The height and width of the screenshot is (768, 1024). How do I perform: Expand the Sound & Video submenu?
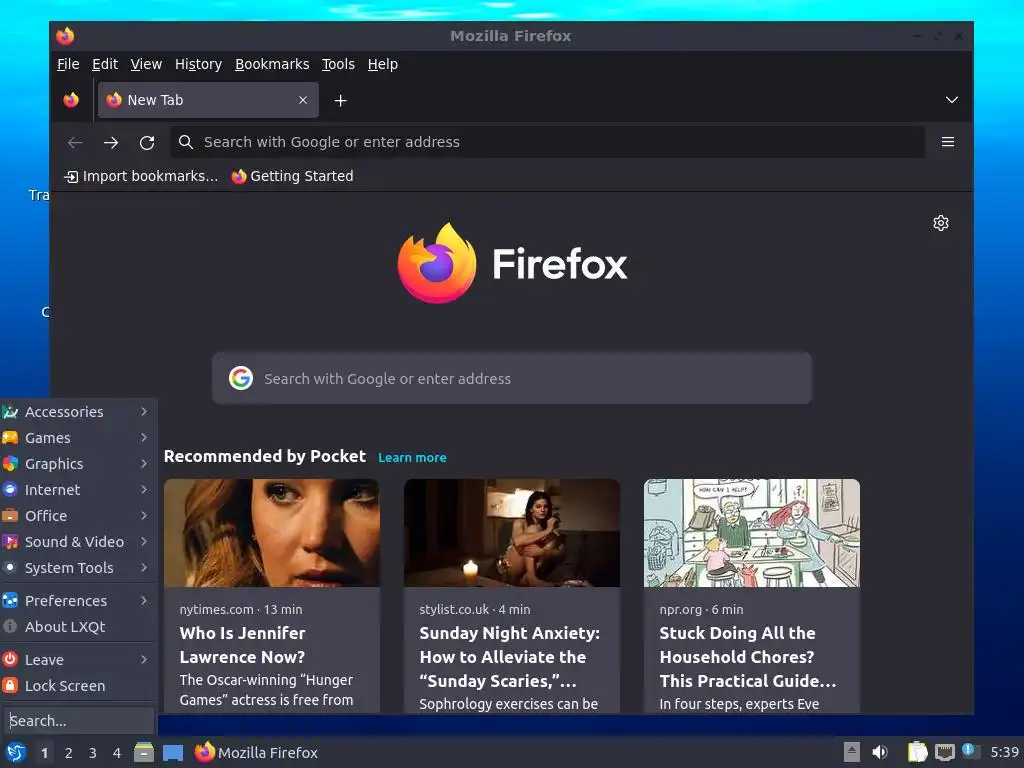click(x=78, y=542)
